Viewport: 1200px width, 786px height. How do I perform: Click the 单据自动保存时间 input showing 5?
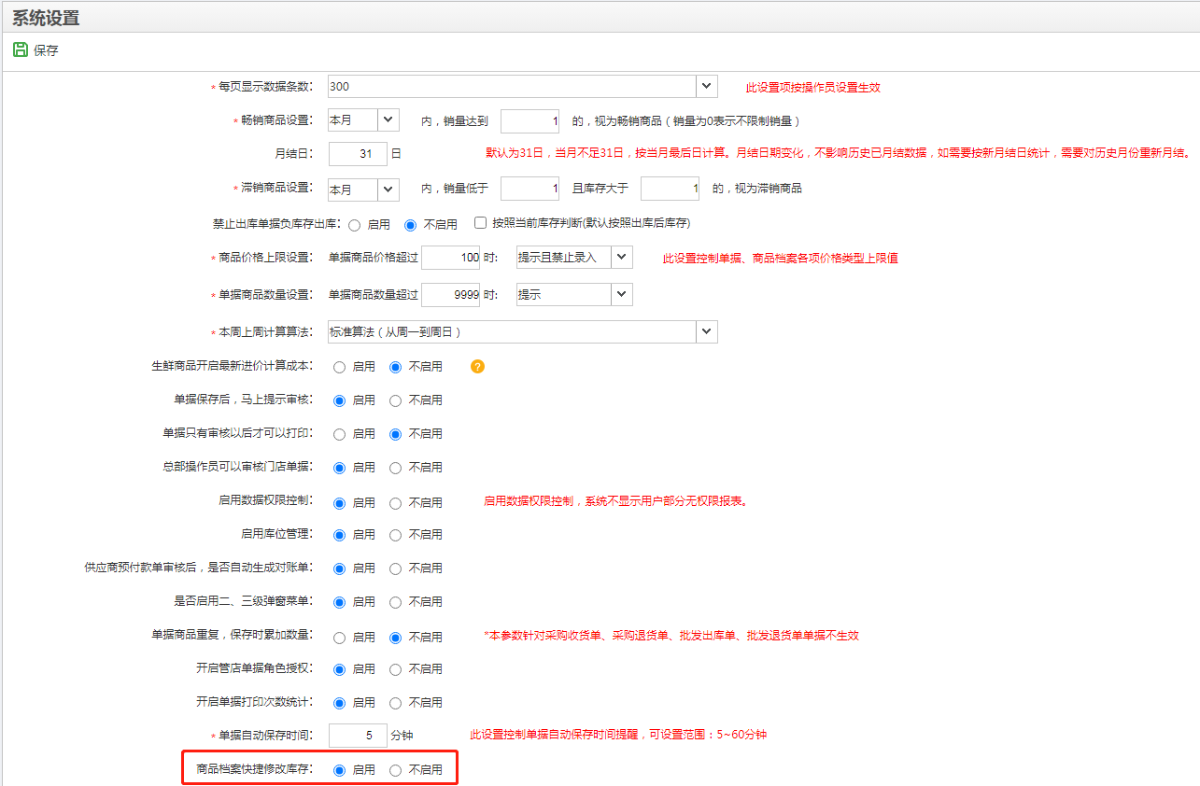click(x=356, y=735)
